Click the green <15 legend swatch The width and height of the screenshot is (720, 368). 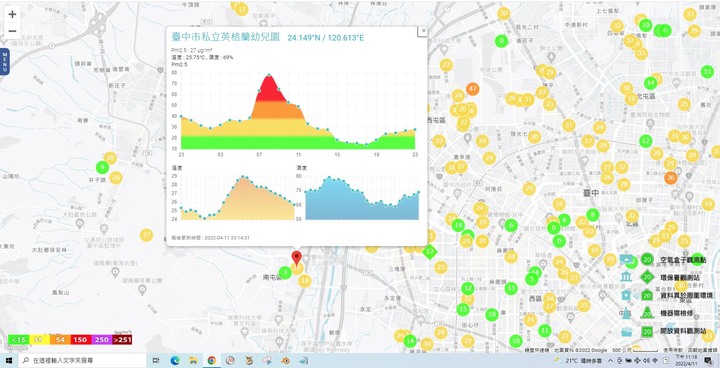(18, 340)
